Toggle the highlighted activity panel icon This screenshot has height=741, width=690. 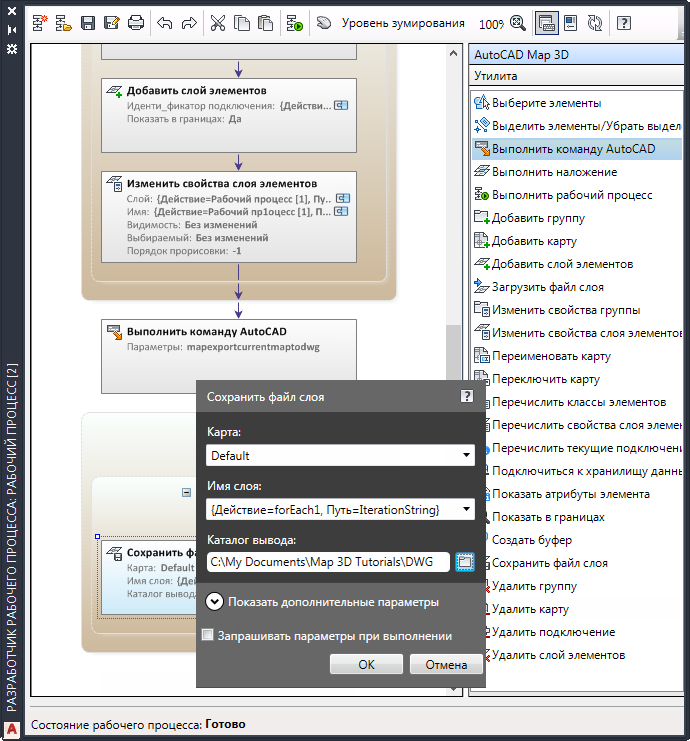click(547, 23)
